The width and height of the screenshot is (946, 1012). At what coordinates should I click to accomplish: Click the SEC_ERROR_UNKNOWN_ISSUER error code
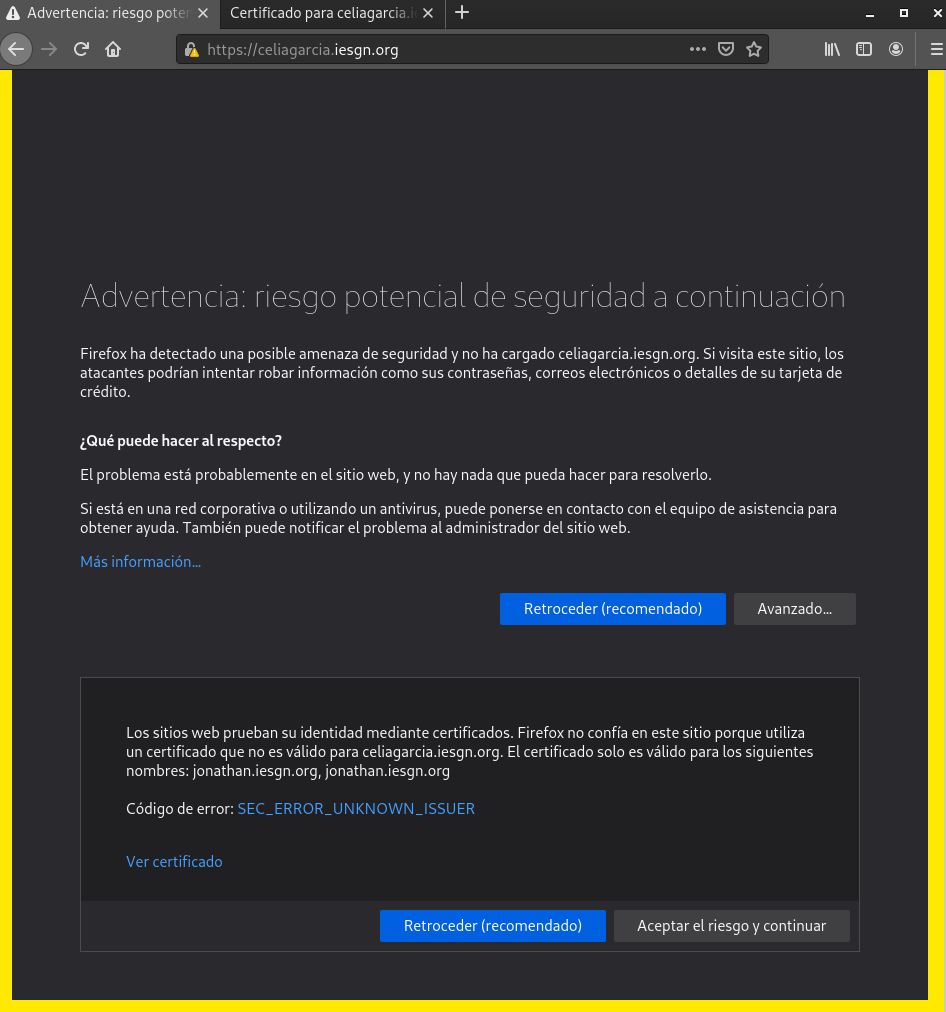click(x=356, y=808)
